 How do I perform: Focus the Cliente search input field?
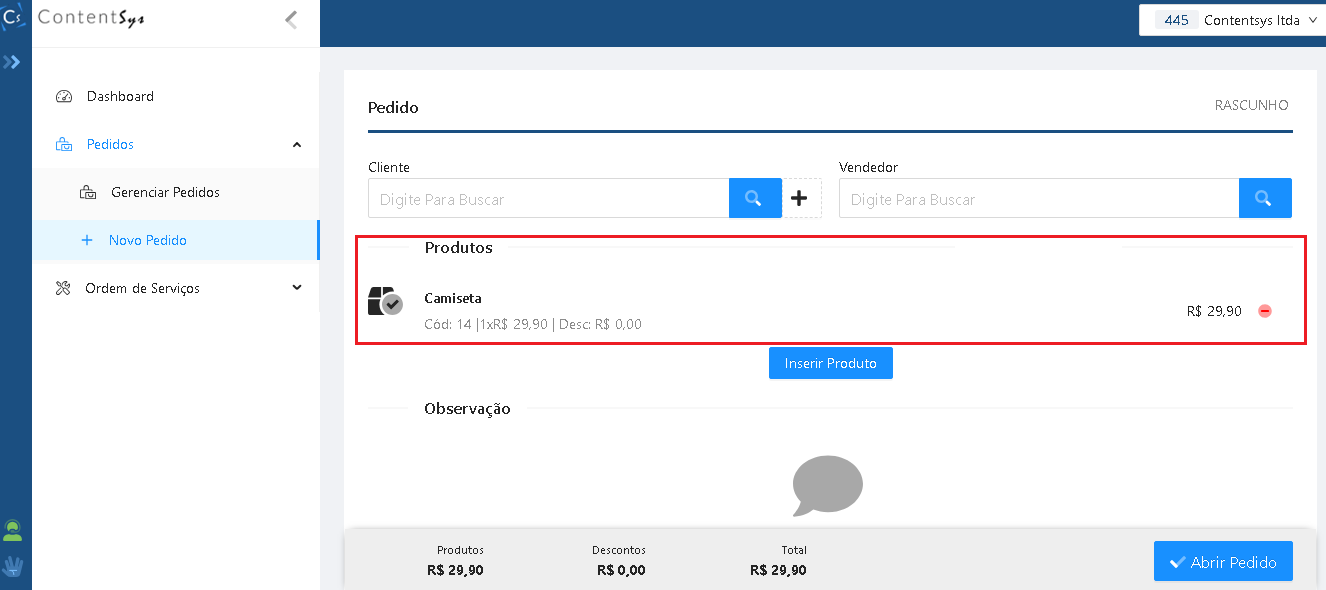tap(548, 199)
